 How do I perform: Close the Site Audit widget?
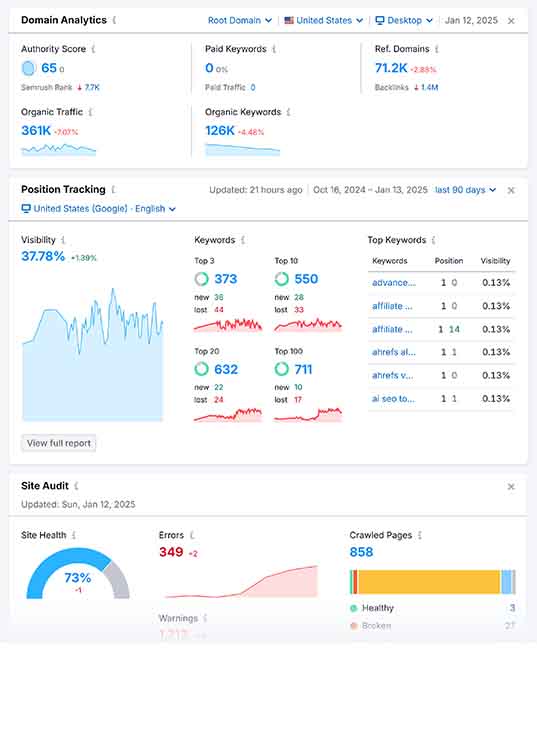pos(511,487)
